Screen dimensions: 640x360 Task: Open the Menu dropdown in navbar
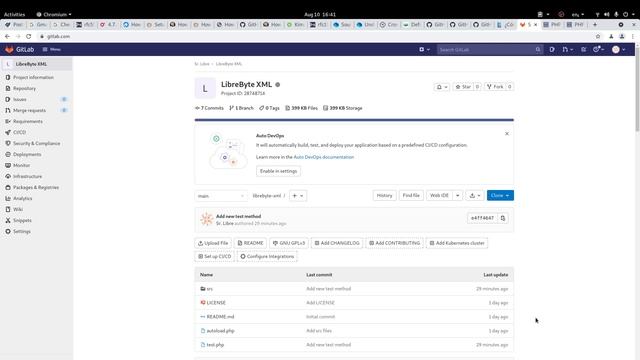52,49
